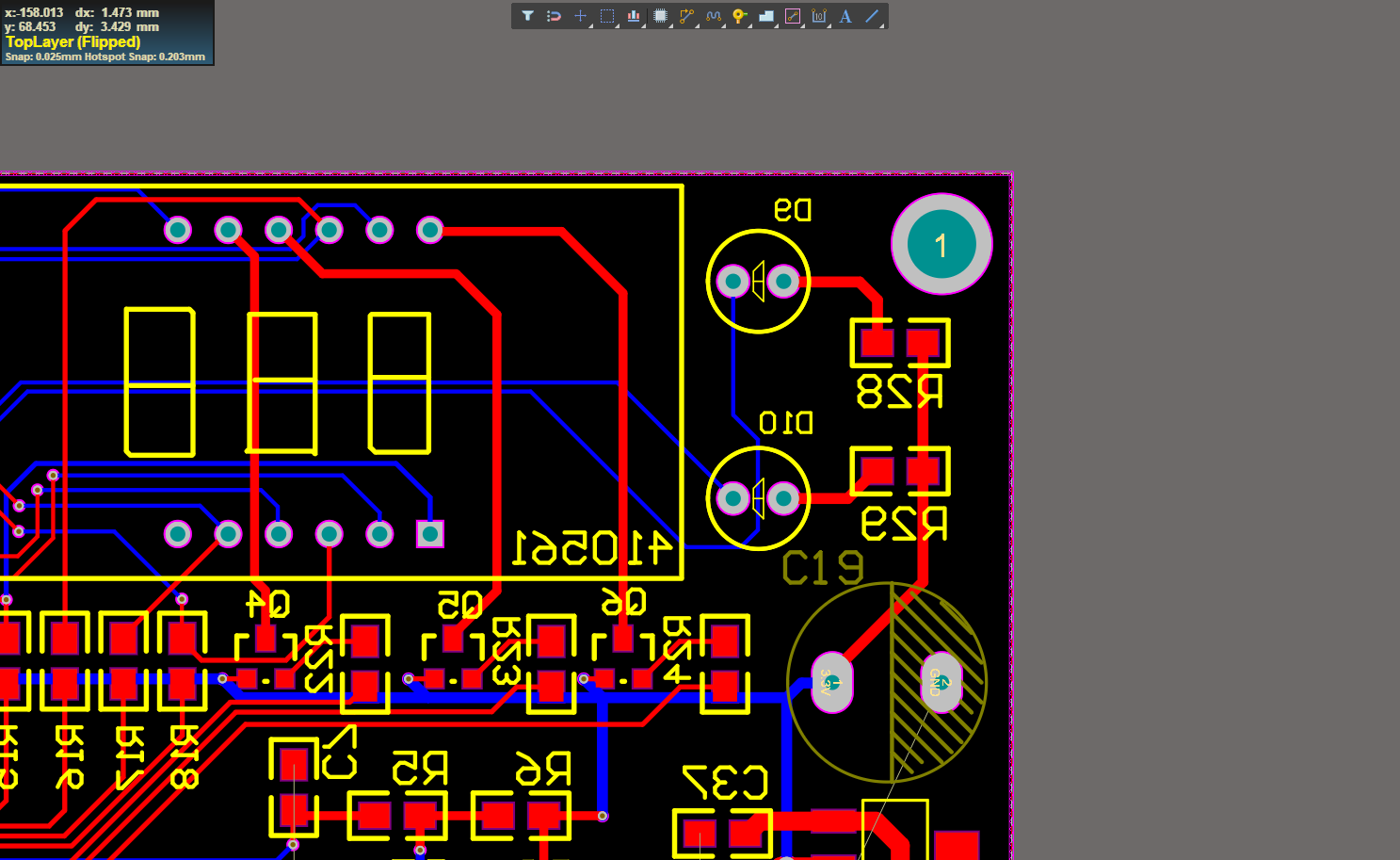Click the D9 designator text
Screen dimensions: 1400x860
click(x=793, y=209)
